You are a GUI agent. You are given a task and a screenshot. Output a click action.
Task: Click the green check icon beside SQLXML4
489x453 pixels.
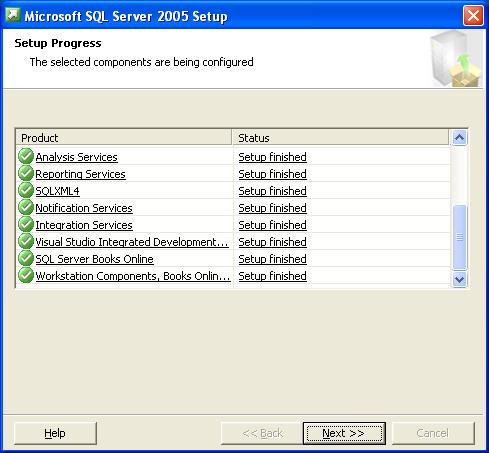26,190
